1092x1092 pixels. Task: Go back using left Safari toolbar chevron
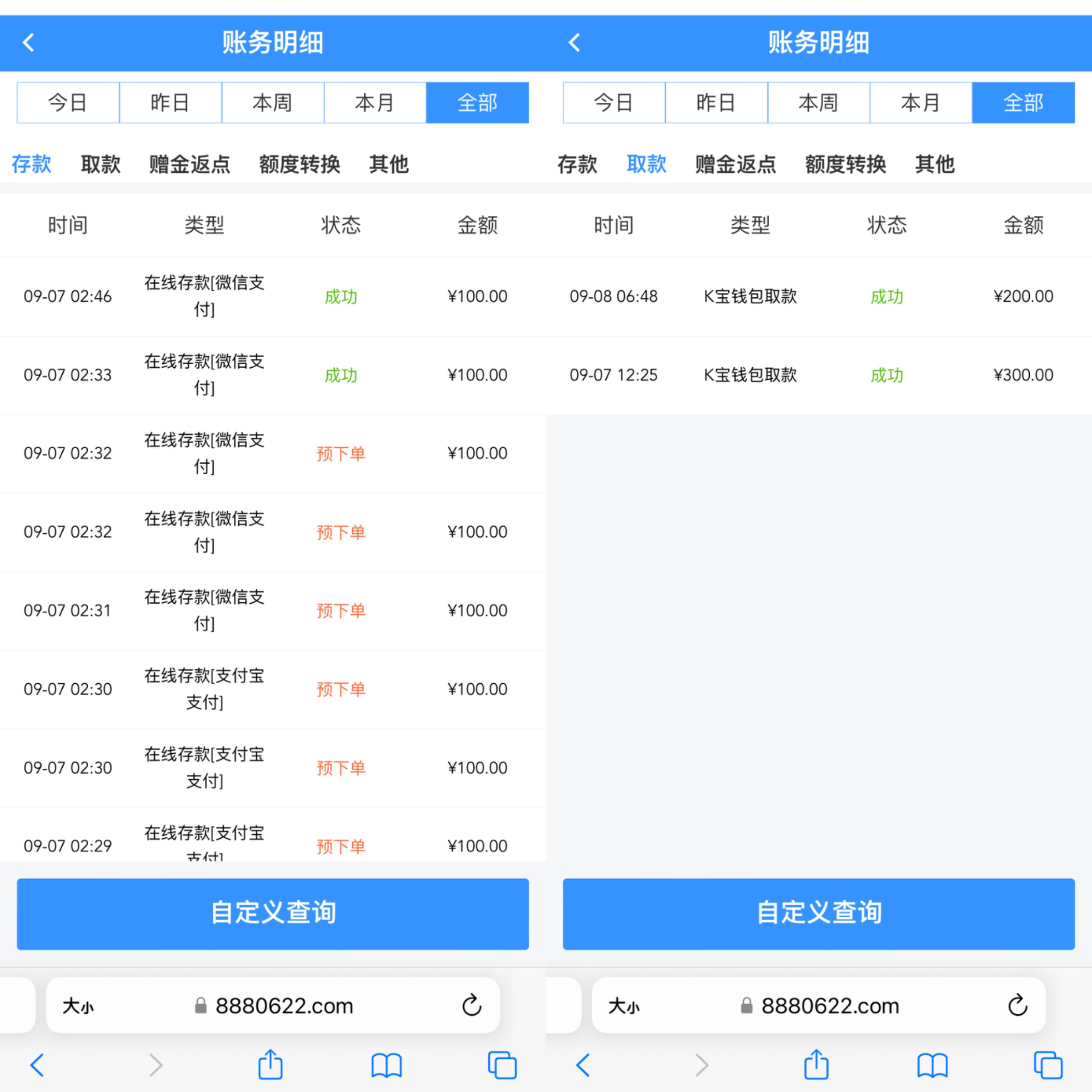(x=37, y=1066)
